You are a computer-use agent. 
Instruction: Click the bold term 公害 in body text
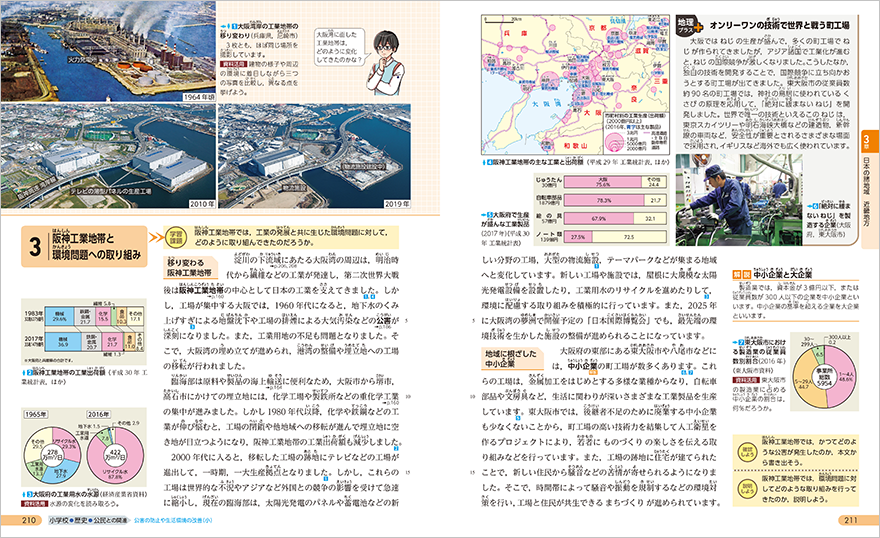click(x=384, y=321)
